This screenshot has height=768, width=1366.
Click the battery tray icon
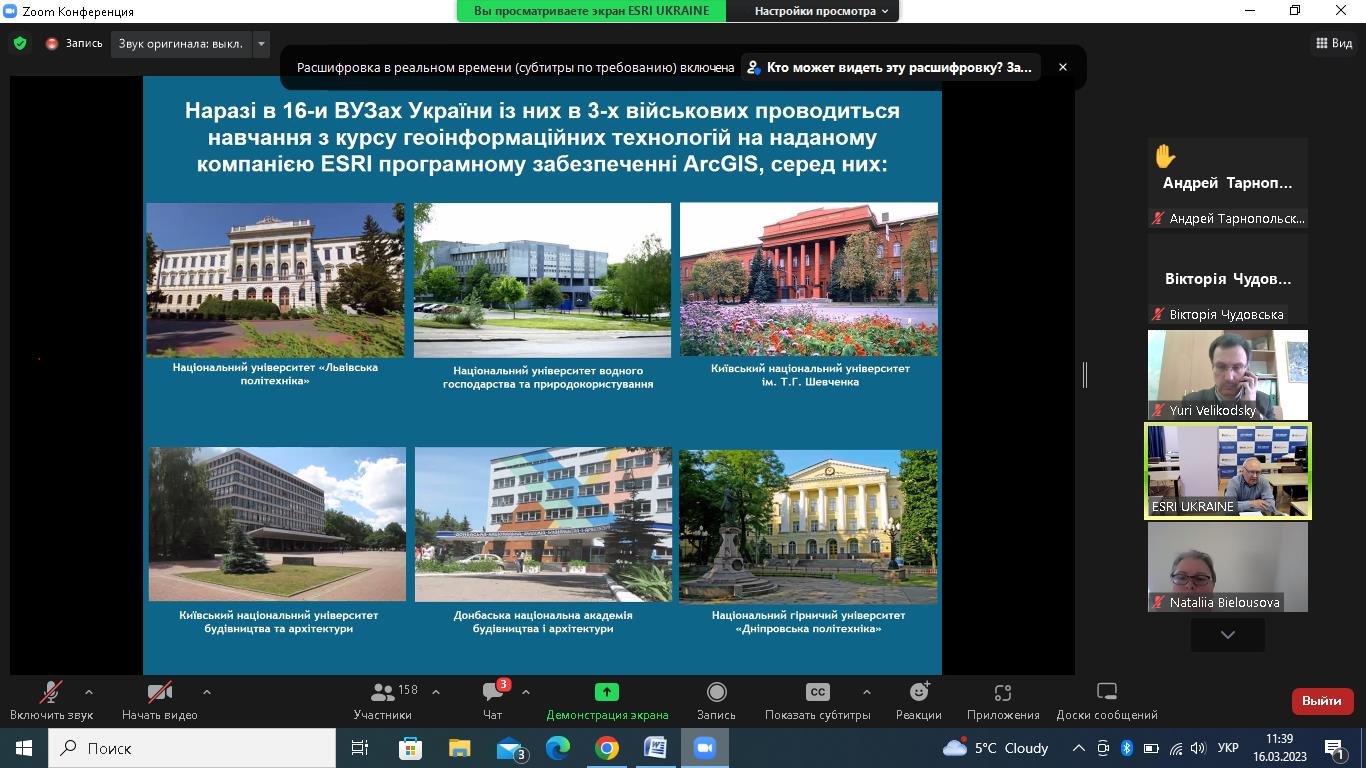1151,748
